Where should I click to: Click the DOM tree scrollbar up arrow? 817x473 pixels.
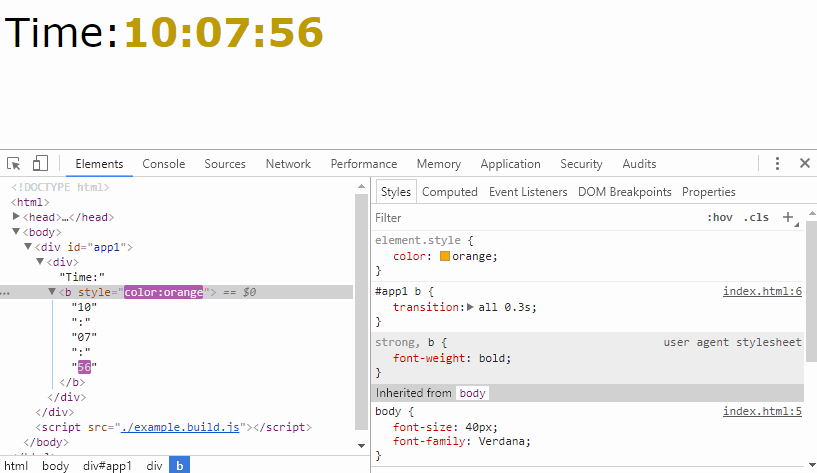(362, 186)
